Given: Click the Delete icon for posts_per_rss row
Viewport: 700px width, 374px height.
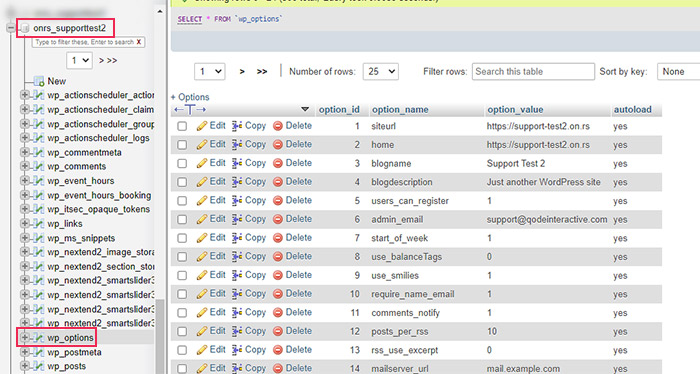Looking at the screenshot, I should (278, 331).
